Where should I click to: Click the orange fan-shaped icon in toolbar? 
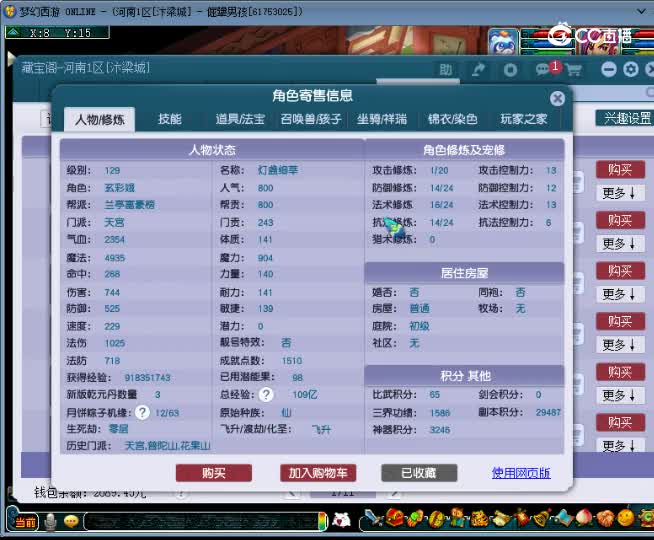pyautogui.click(x=606, y=518)
